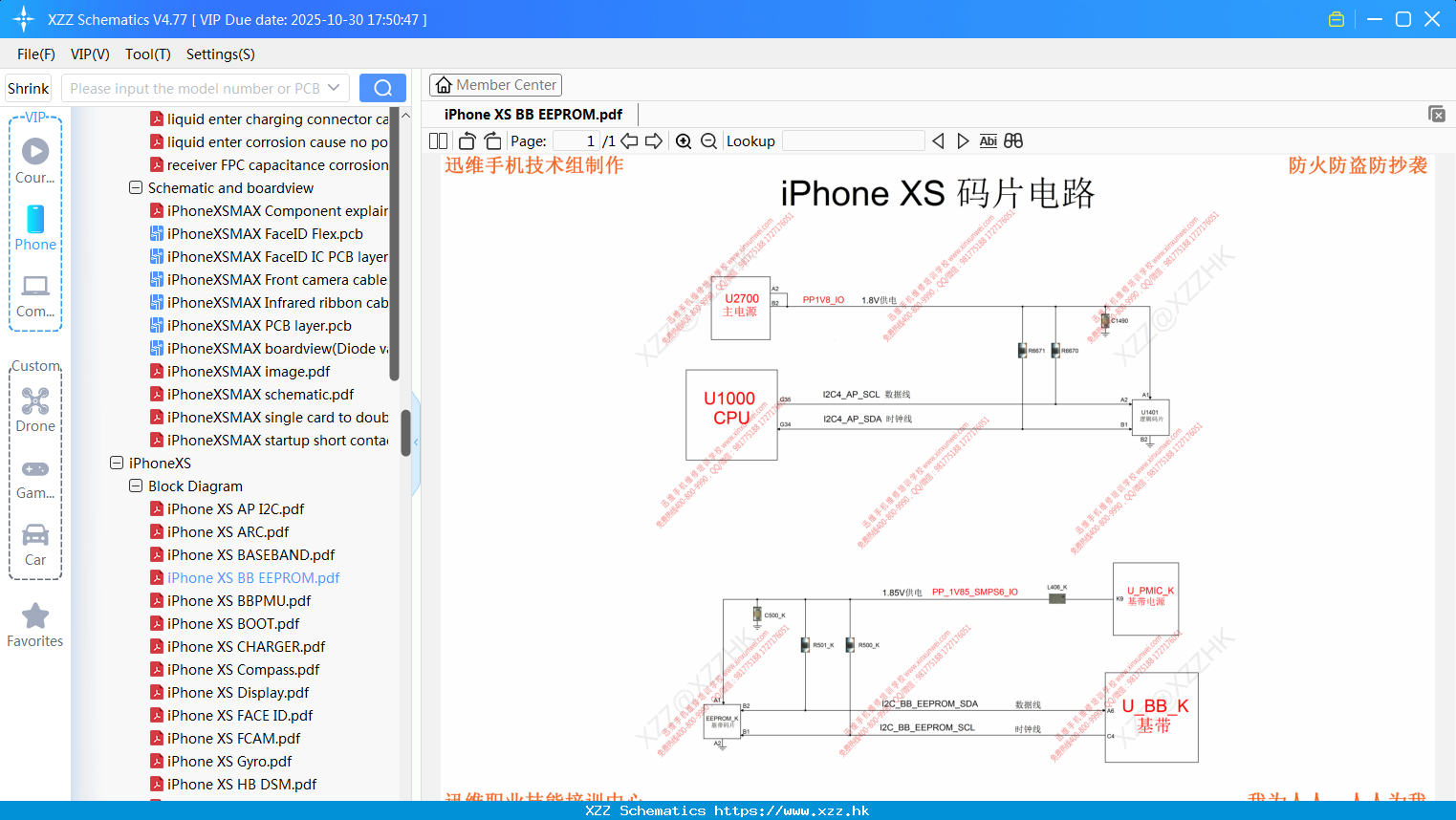Image resolution: width=1456 pixels, height=820 pixels.
Task: Toggle the Abi text select tool
Action: pyautogui.click(x=988, y=140)
